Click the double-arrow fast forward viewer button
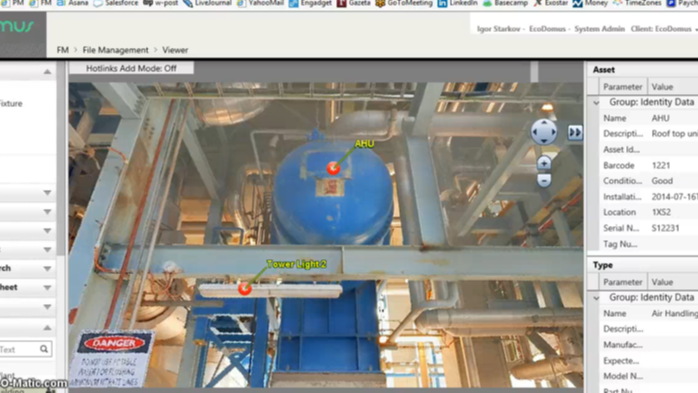This screenshot has width=698, height=393. click(575, 132)
